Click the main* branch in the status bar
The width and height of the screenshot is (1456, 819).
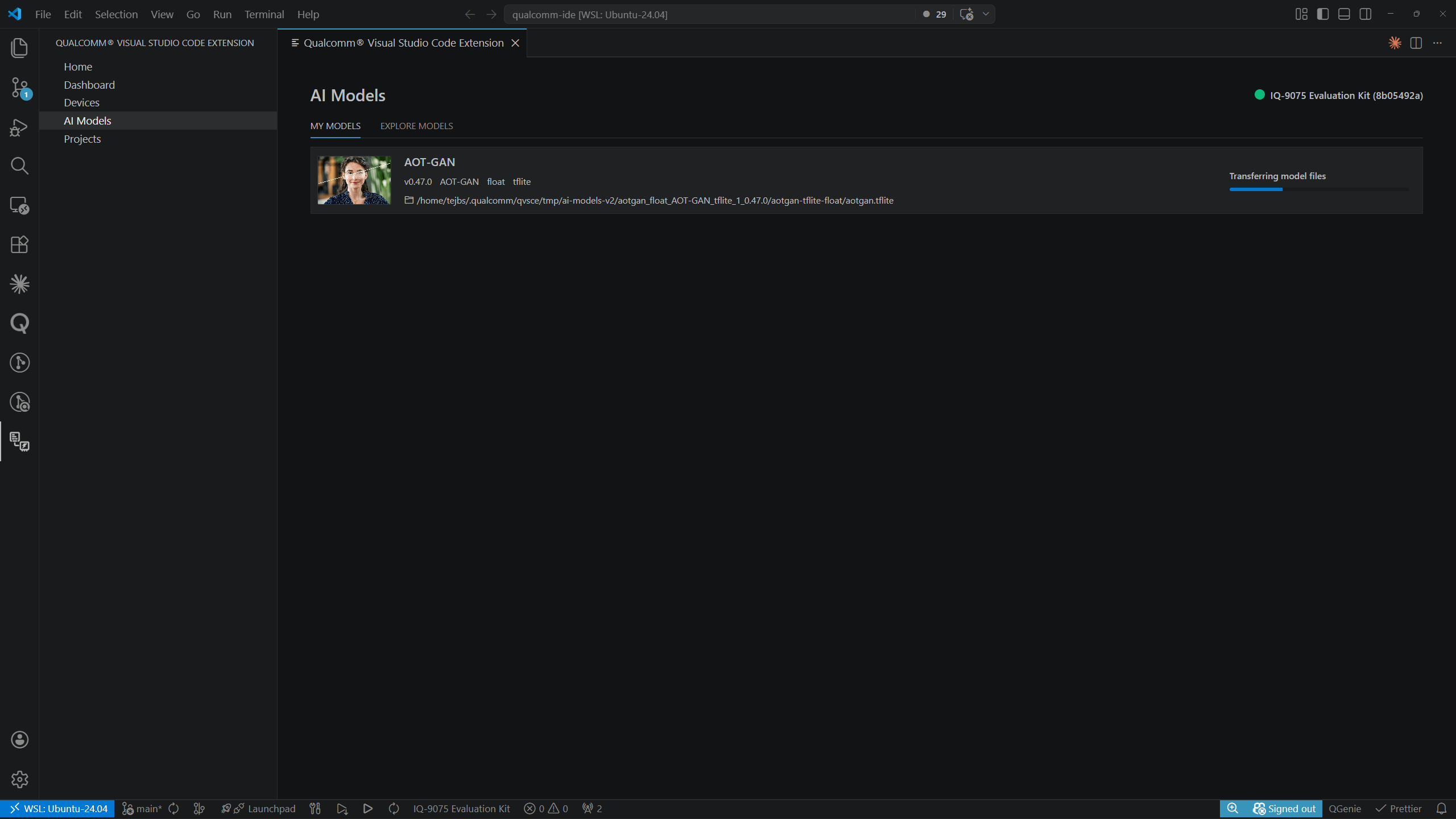tap(142, 809)
